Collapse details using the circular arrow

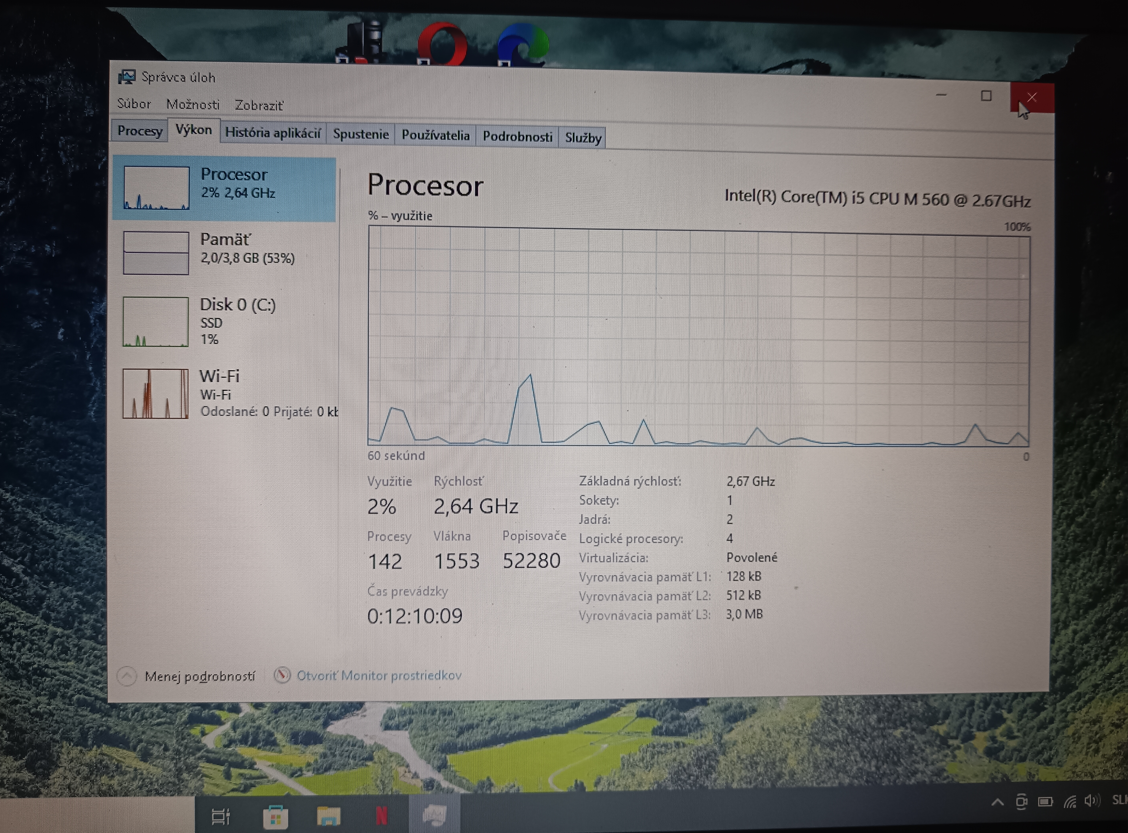(126, 676)
